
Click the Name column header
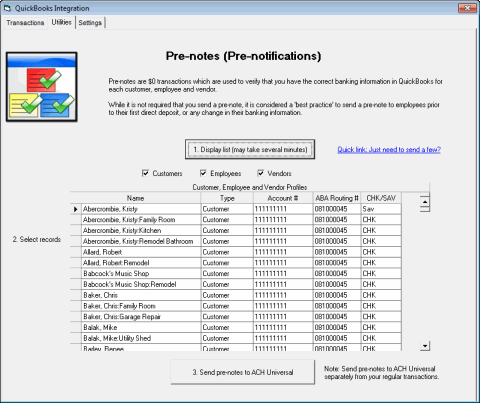[135, 198]
